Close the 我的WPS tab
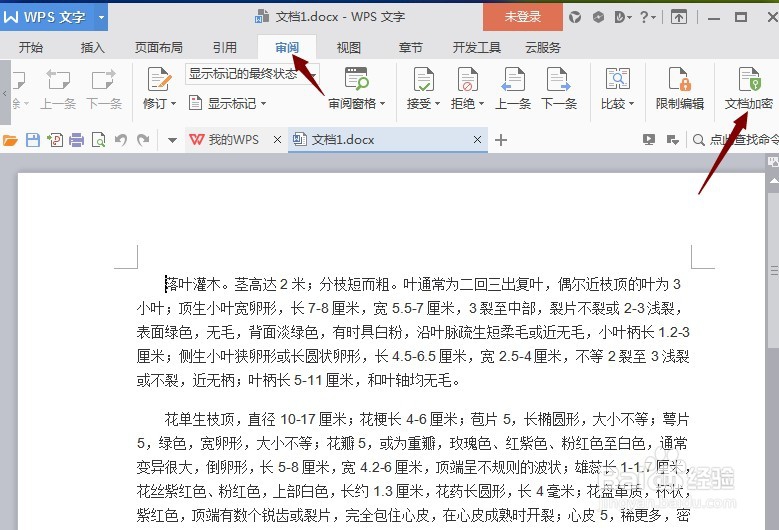The image size is (779, 530). pyautogui.click(x=277, y=140)
